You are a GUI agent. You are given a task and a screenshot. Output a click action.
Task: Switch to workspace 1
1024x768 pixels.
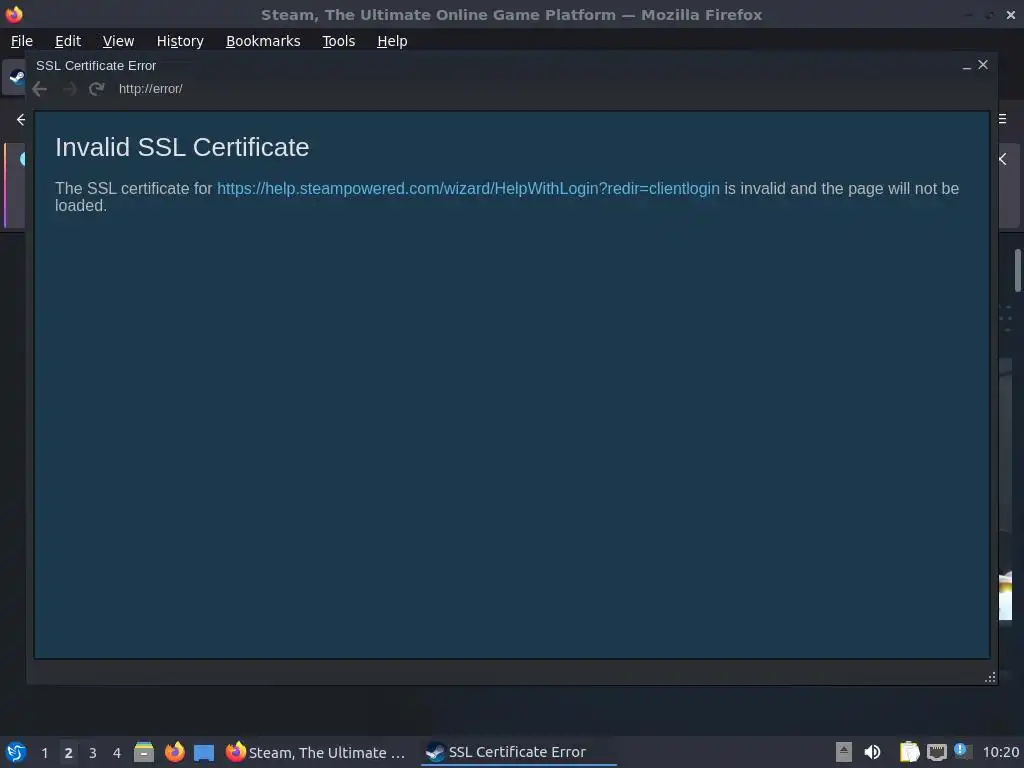click(44, 753)
